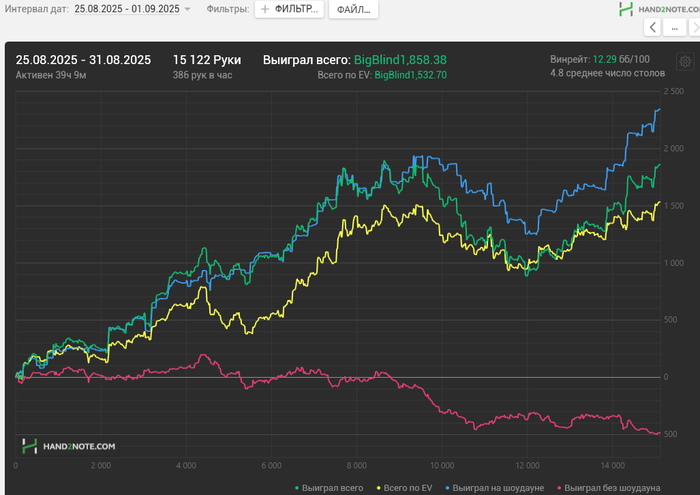Expand the date interval dropdown arrow
700x495 pixels.
click(x=188, y=9)
